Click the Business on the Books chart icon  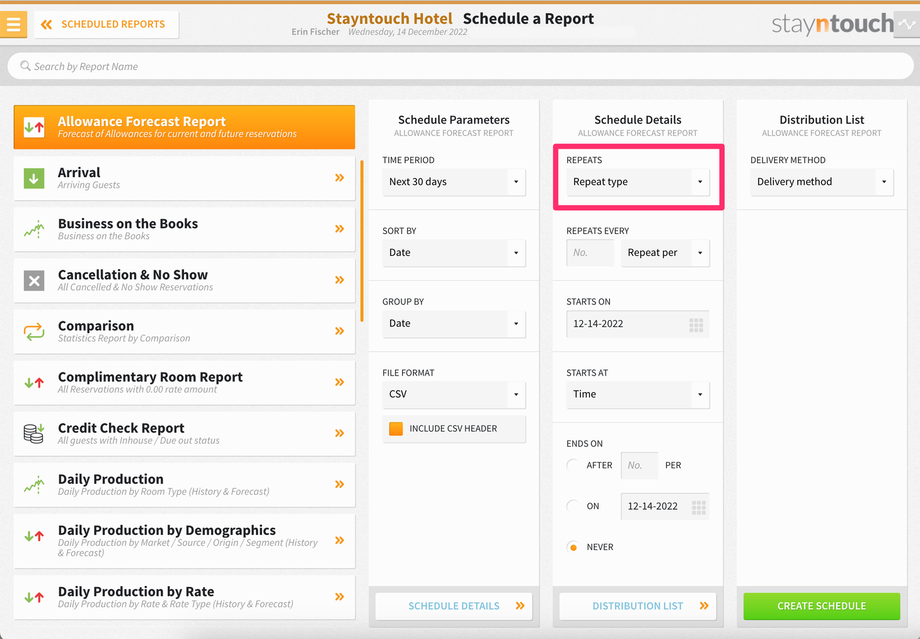(x=34, y=229)
